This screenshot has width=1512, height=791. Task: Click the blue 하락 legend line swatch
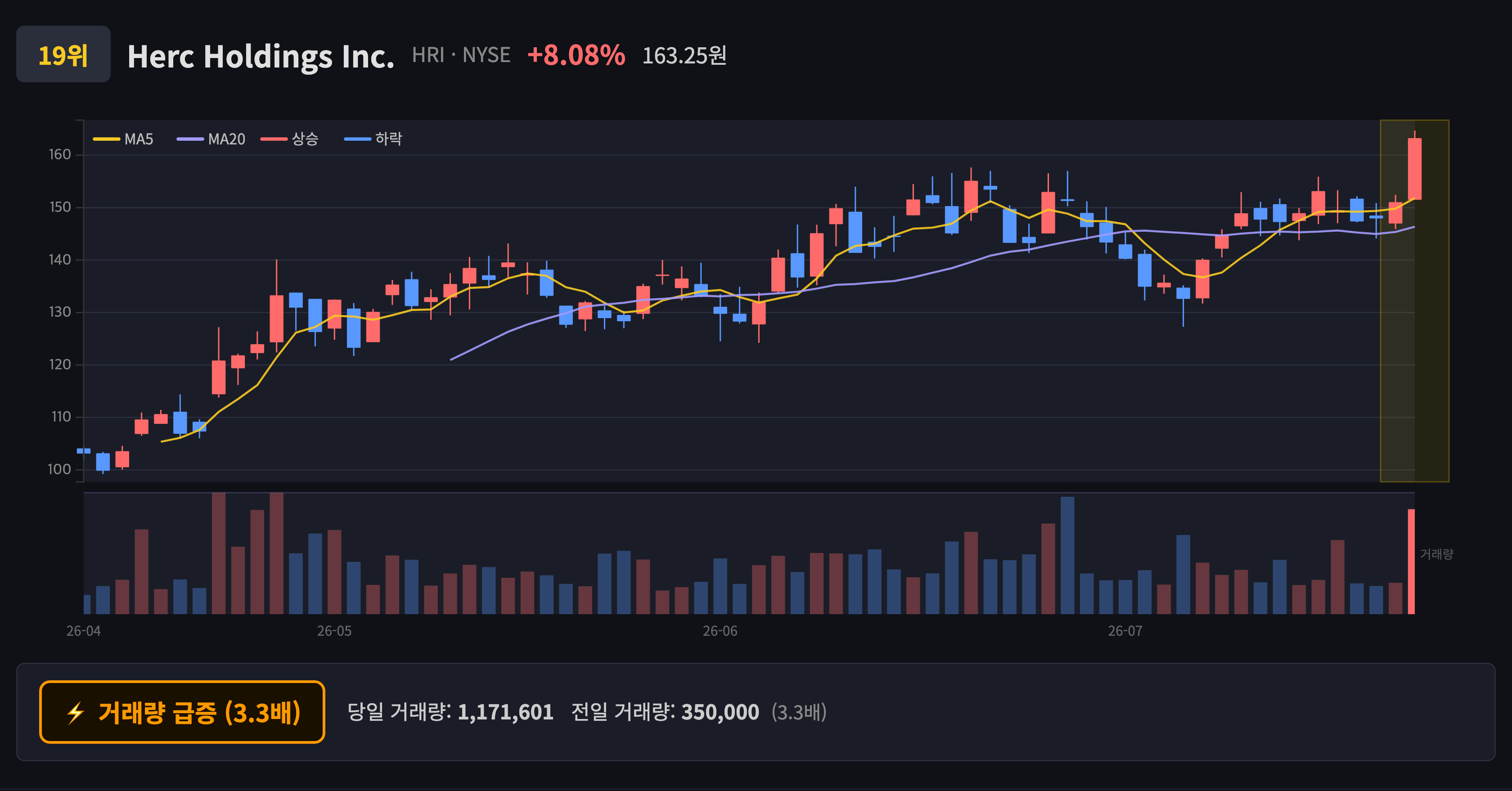pos(357,139)
